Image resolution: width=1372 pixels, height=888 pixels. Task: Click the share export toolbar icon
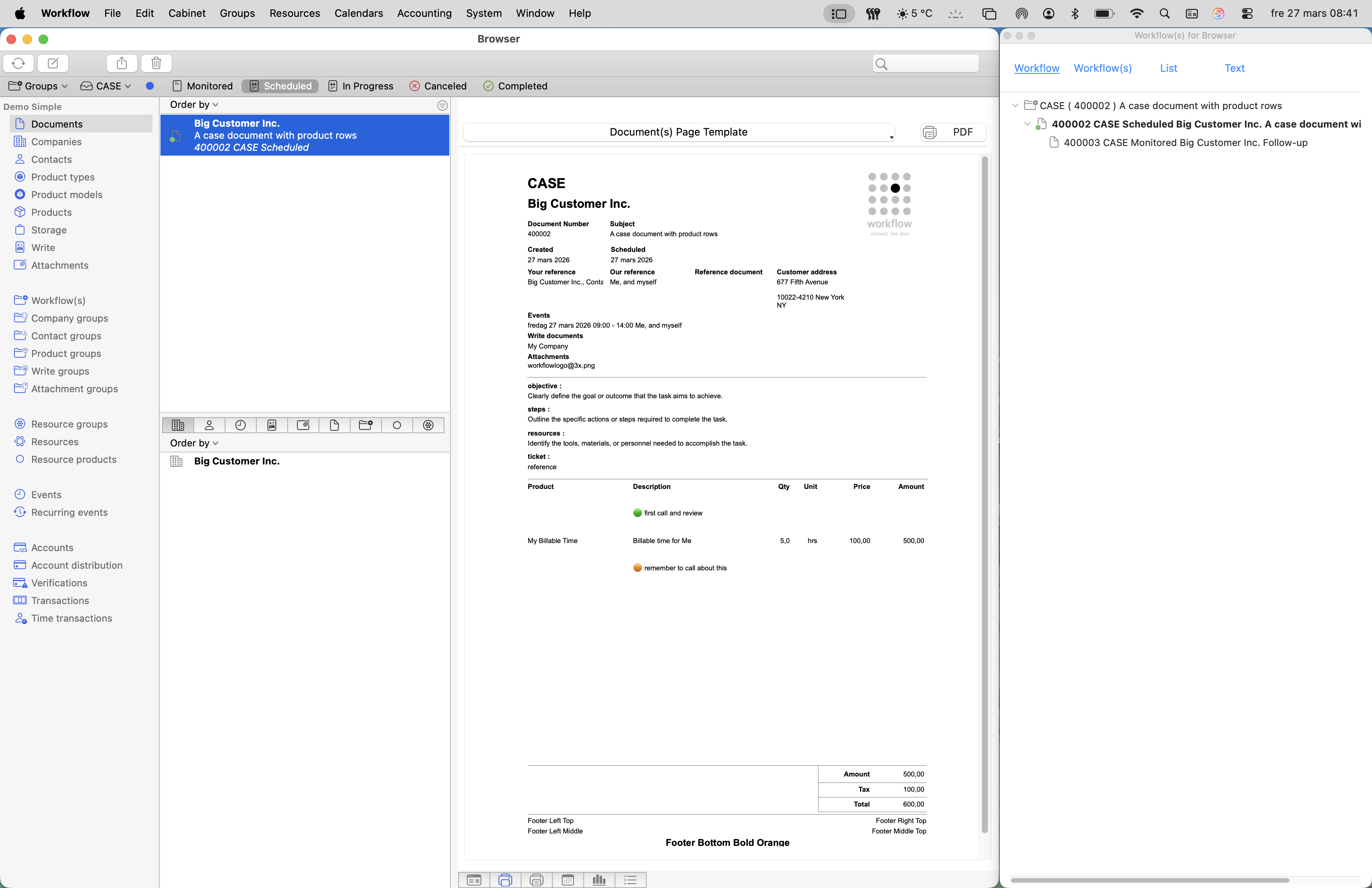[122, 63]
